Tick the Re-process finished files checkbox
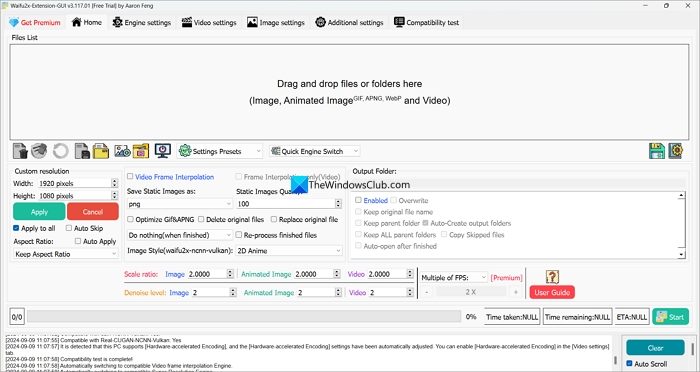This screenshot has height=372, width=700. point(239,235)
